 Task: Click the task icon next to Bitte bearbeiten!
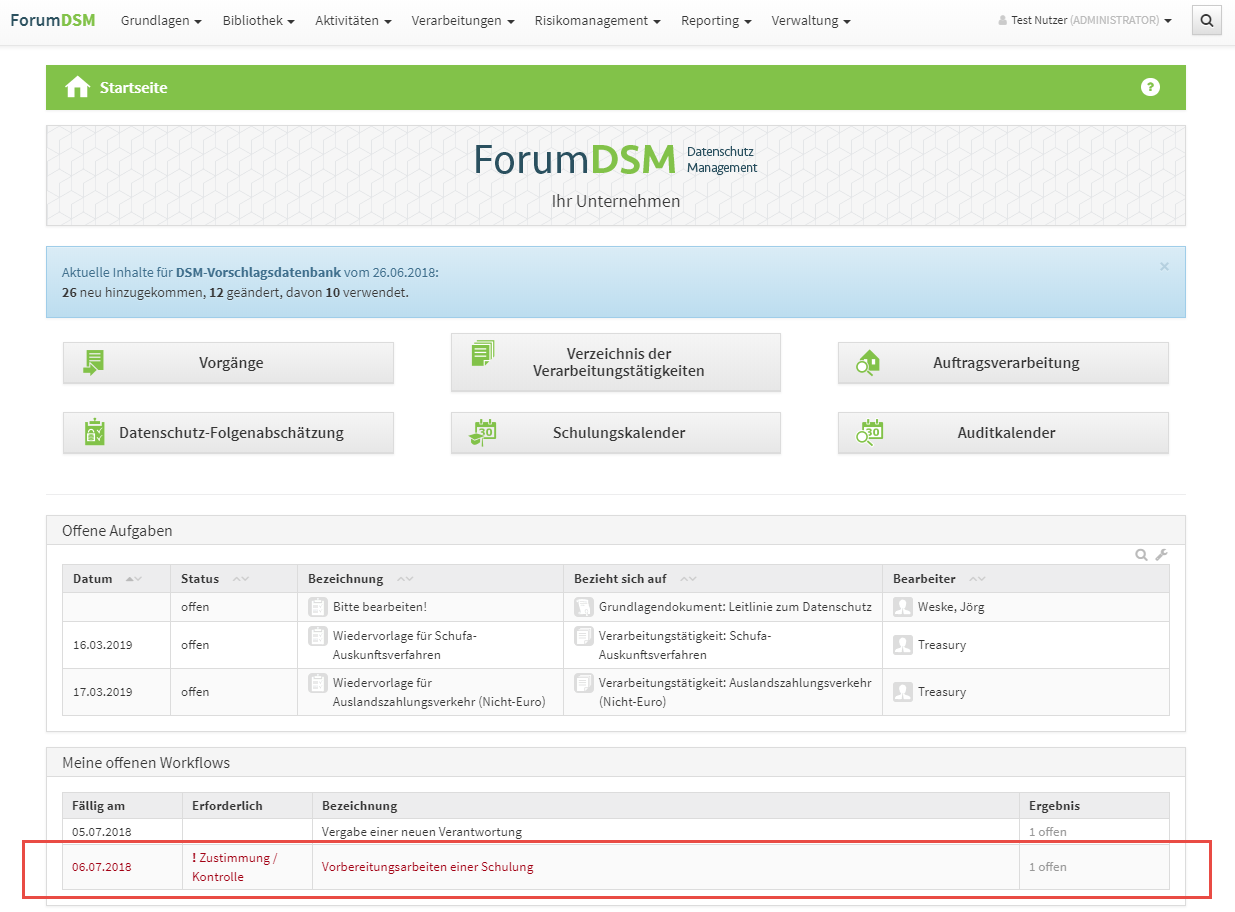click(318, 607)
